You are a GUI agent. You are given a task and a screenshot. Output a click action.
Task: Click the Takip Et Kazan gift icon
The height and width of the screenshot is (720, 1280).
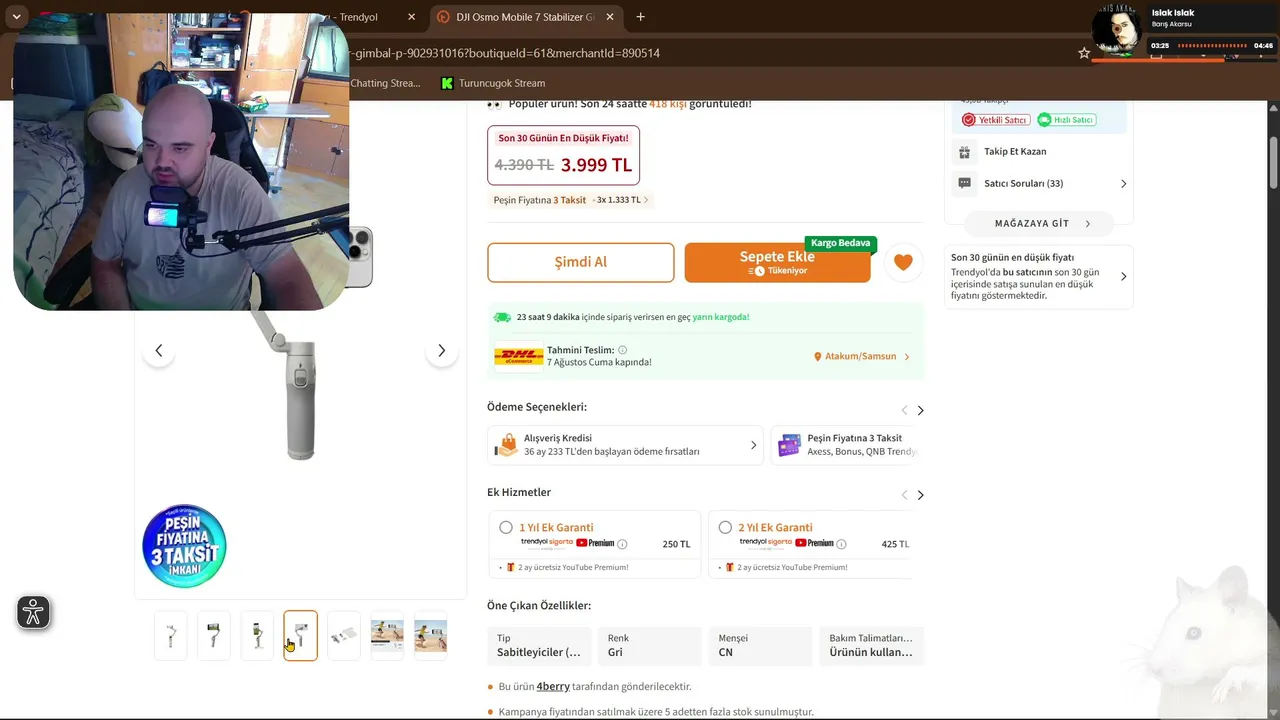[x=965, y=152]
